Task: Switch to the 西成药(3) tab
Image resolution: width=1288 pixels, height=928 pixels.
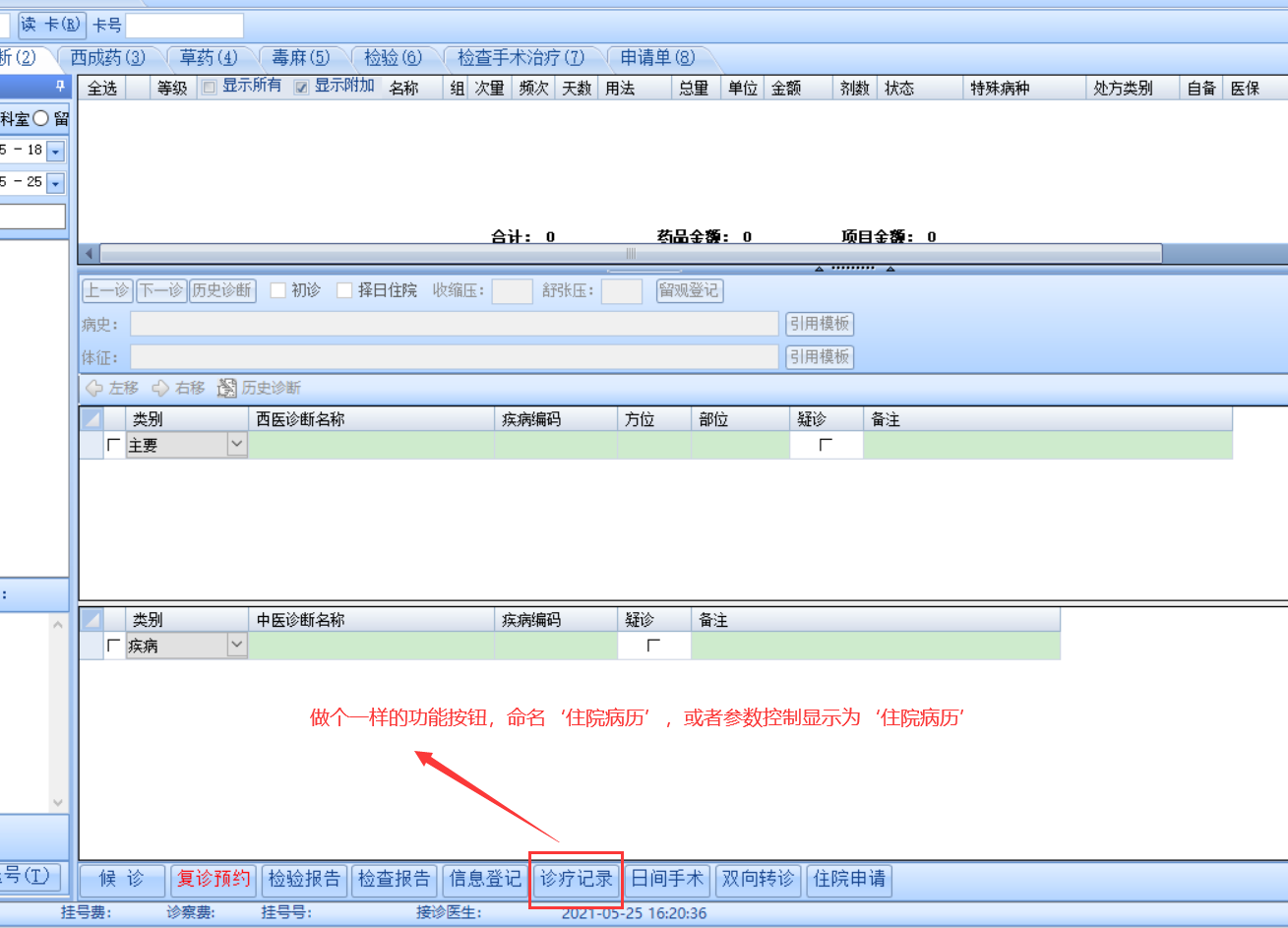Action: 108,58
